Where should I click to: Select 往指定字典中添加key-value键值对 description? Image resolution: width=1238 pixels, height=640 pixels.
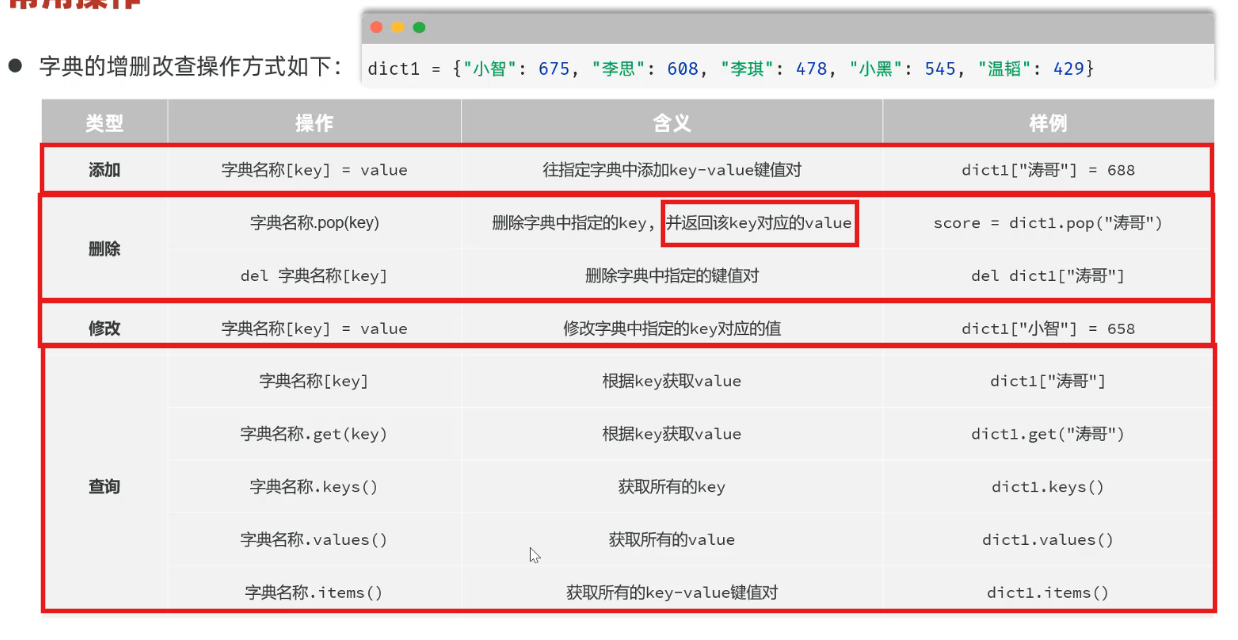(672, 170)
